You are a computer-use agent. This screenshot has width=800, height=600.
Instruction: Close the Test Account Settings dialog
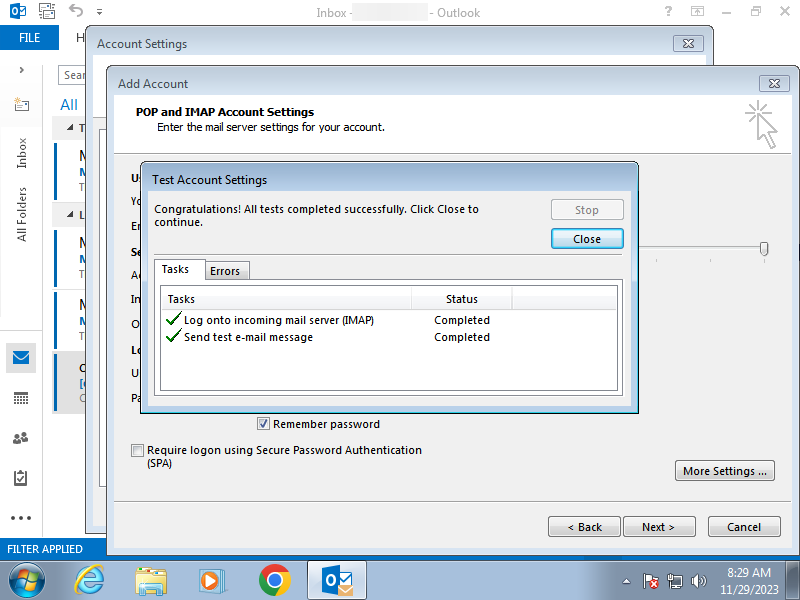(587, 239)
